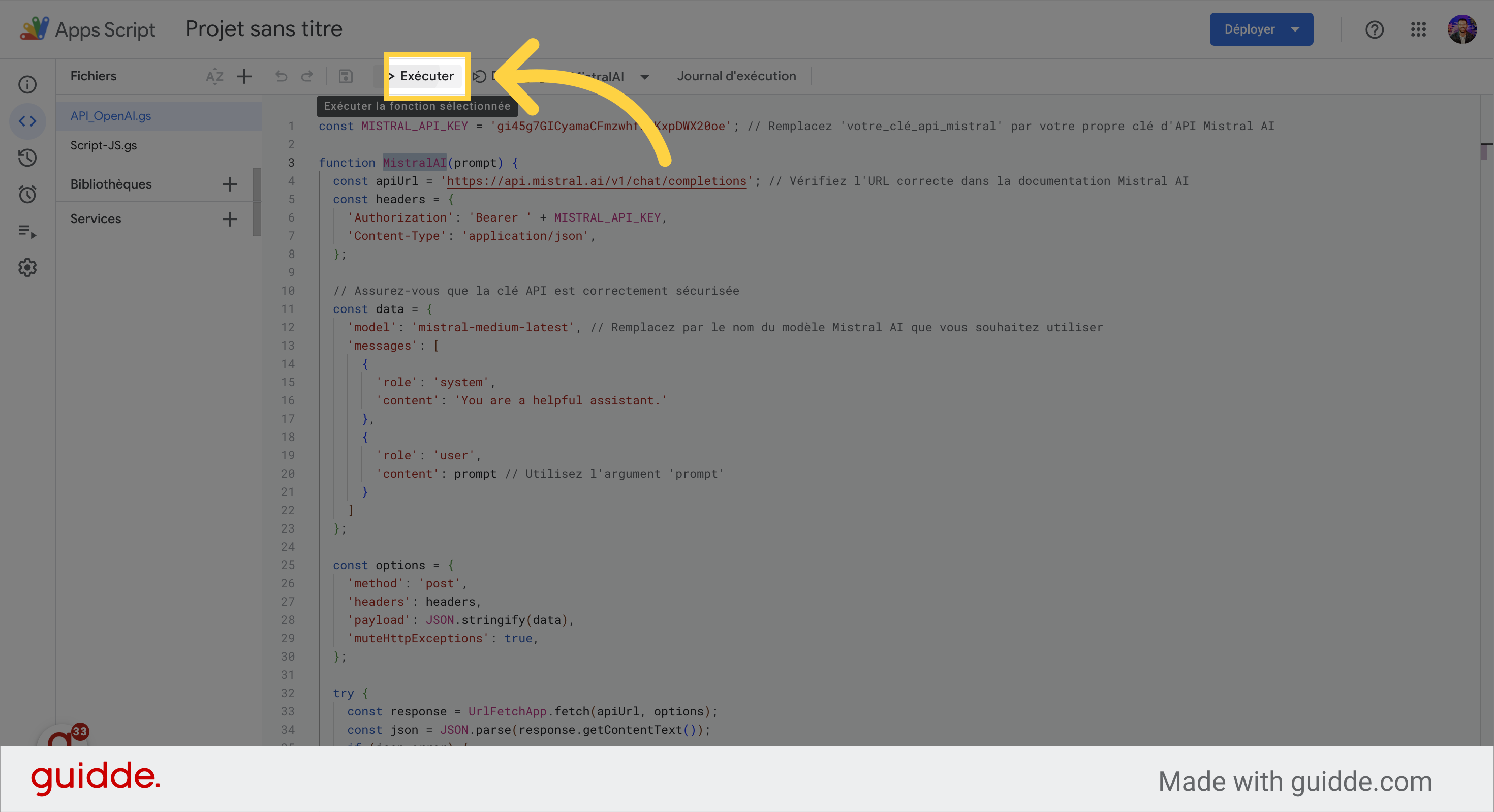Save project with floppy disk icon
The height and width of the screenshot is (812, 1494).
pos(346,76)
